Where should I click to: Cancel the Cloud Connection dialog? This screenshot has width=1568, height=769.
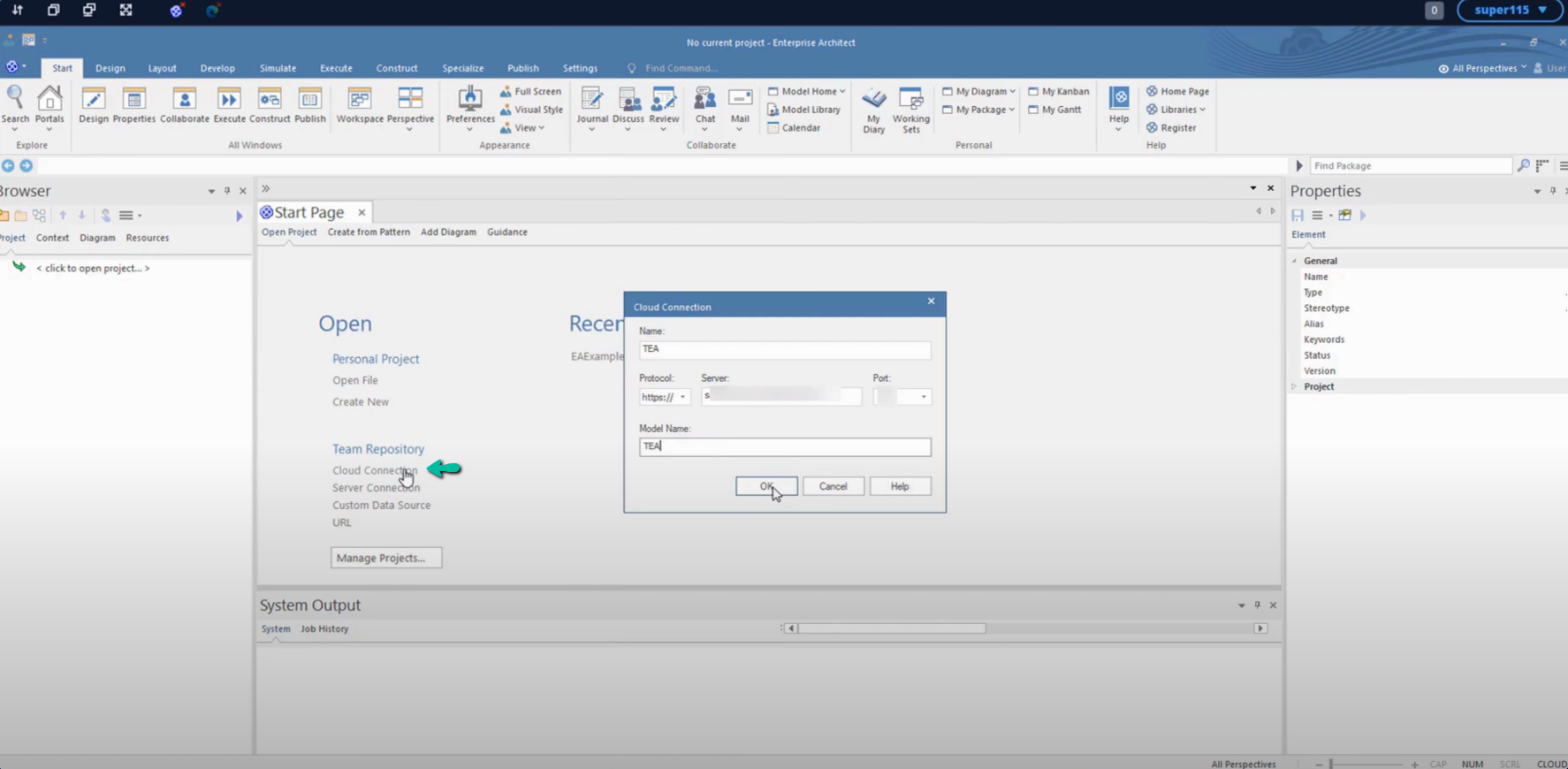tap(833, 486)
